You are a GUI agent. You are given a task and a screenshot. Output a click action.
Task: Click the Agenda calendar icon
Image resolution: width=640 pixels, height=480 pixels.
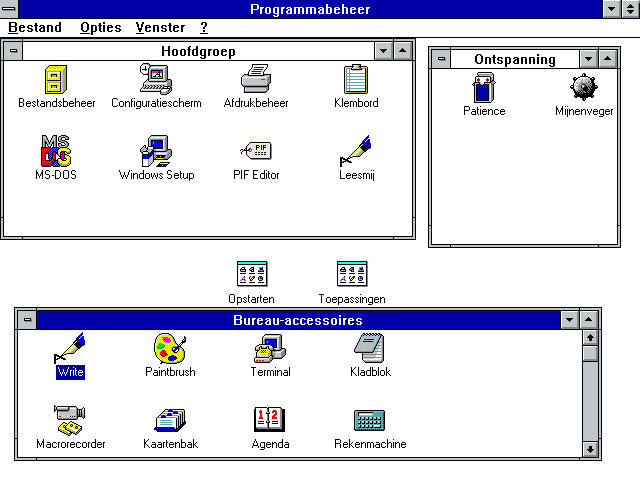[269, 420]
